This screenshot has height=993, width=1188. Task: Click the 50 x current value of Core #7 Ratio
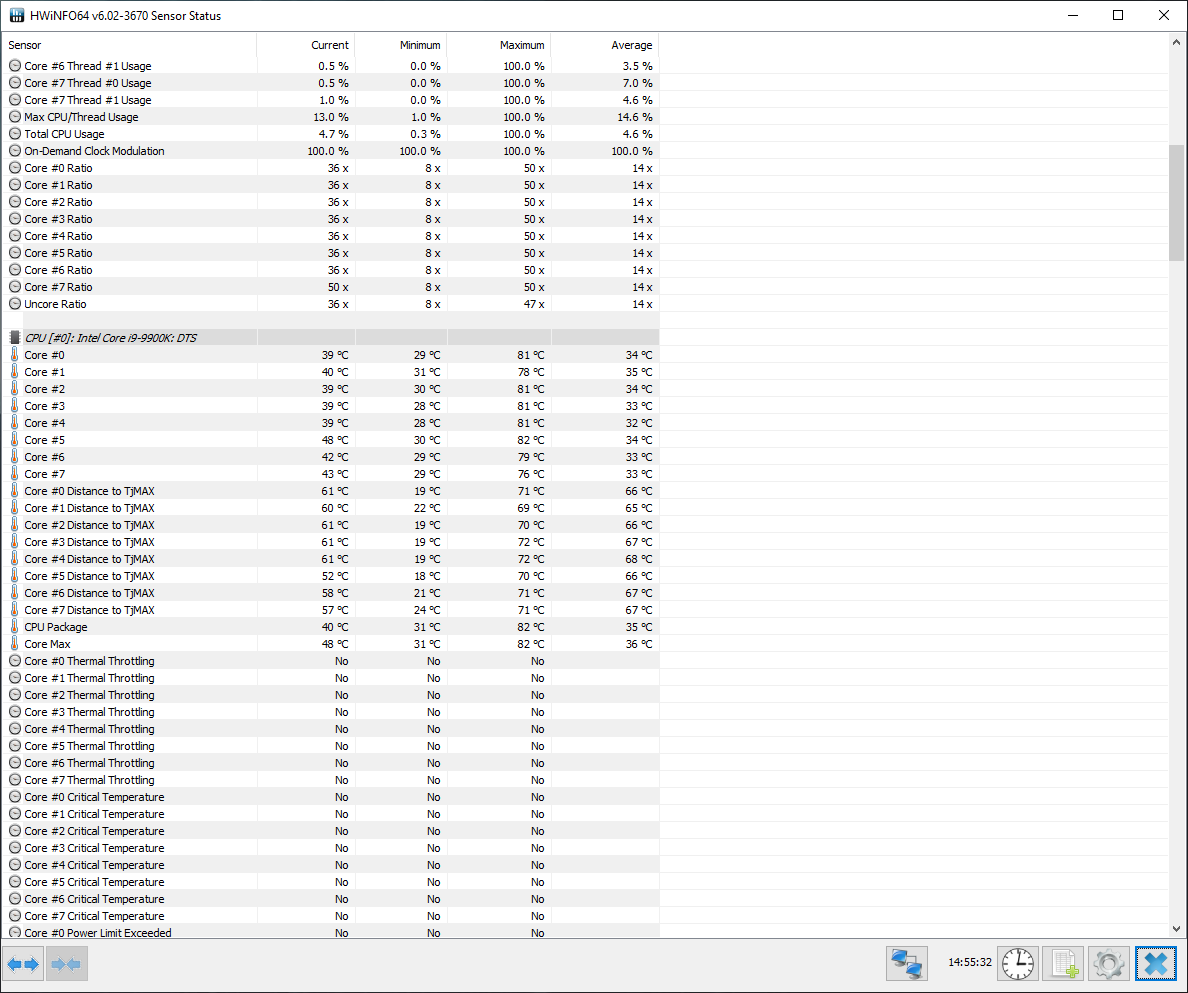click(338, 287)
